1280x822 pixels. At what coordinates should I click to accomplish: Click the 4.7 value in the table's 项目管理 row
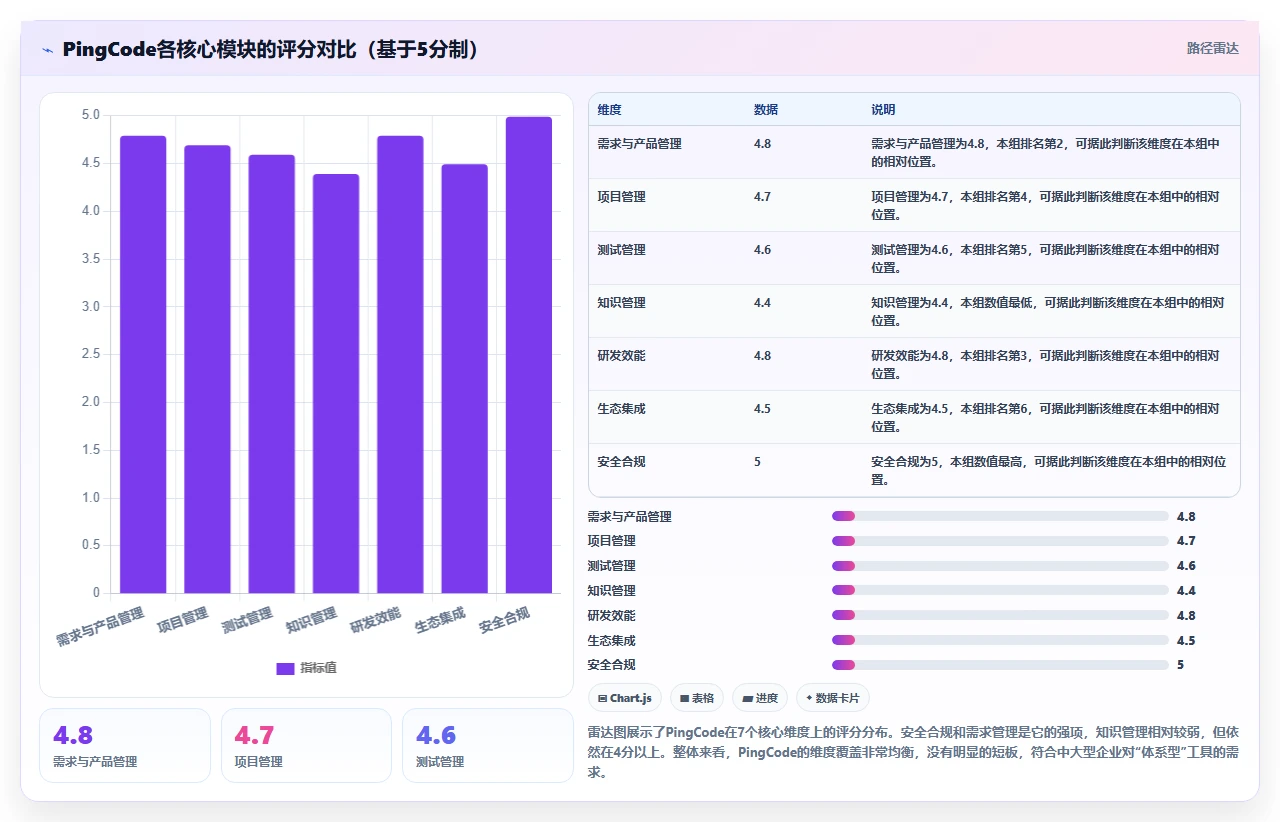tap(762, 197)
